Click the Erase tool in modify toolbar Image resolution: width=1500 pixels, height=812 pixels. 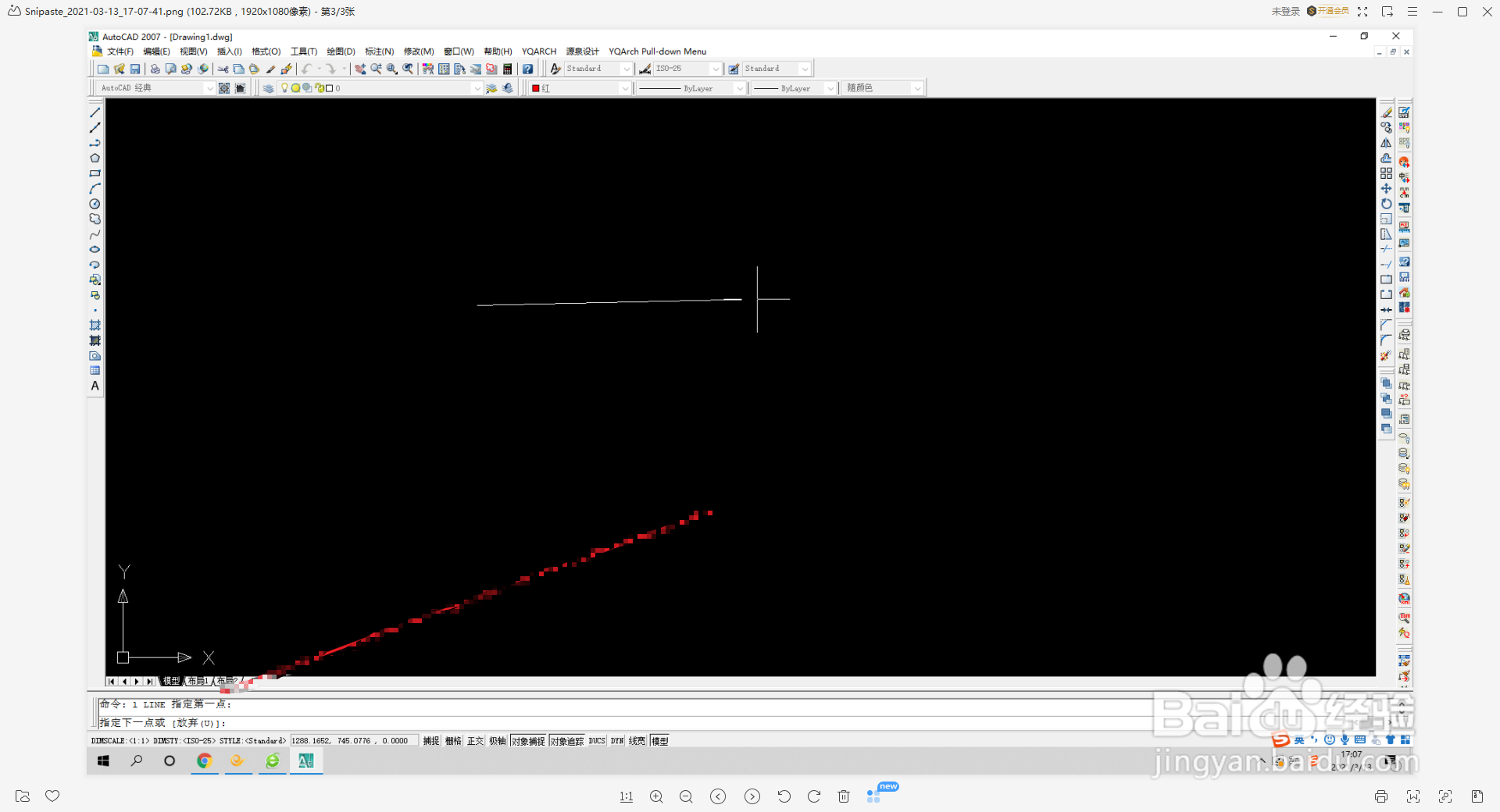1386,112
